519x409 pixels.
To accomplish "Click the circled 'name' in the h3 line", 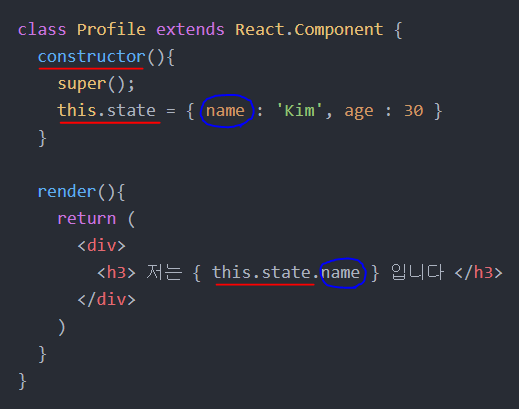I will point(340,273).
